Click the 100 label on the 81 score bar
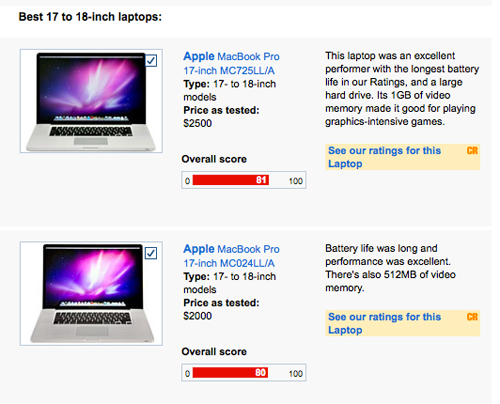Viewport: 500px width, 404px height. pyautogui.click(x=295, y=181)
